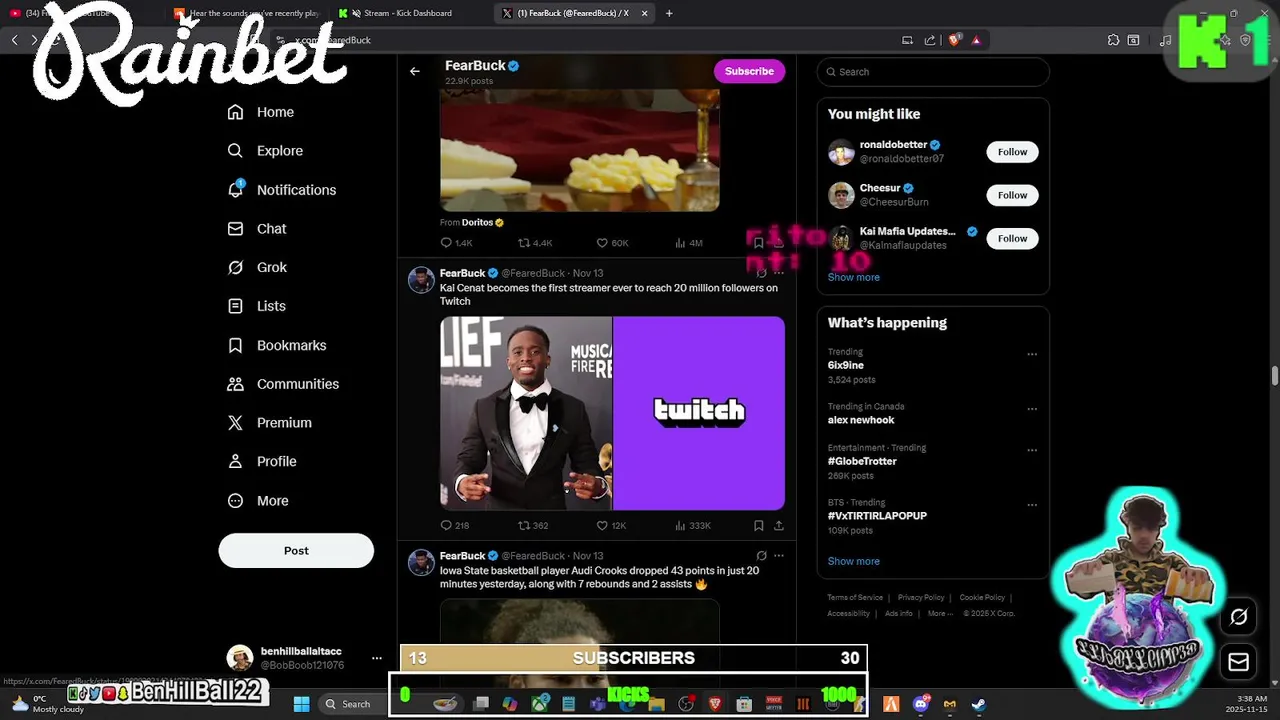This screenshot has height=720, width=1280.
Task: Share the Kai Cenat Twitch post
Action: 778,525
